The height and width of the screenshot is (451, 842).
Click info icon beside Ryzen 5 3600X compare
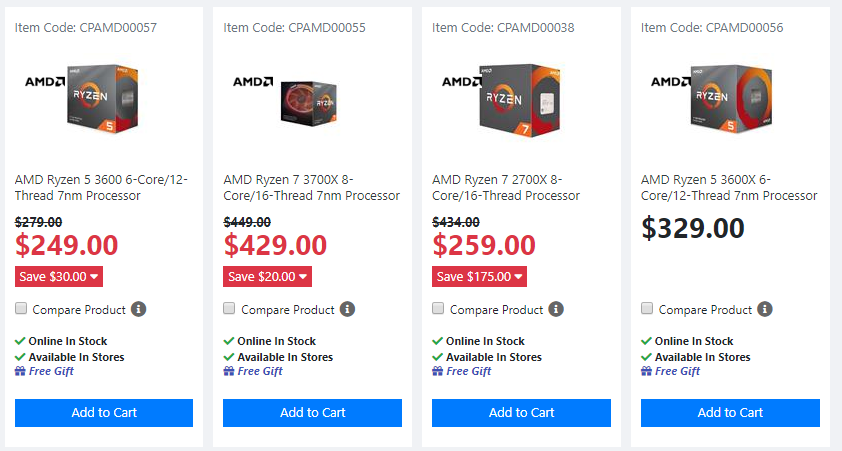(x=765, y=309)
